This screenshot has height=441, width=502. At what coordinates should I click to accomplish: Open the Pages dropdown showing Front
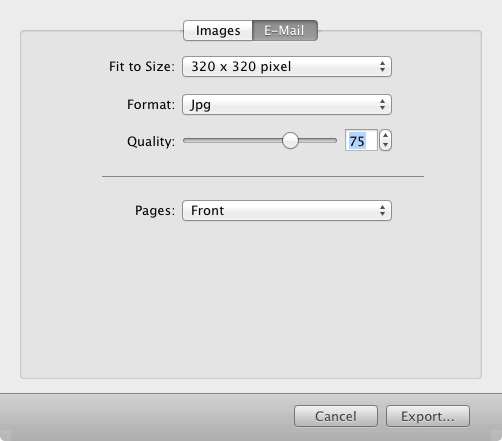coord(287,211)
